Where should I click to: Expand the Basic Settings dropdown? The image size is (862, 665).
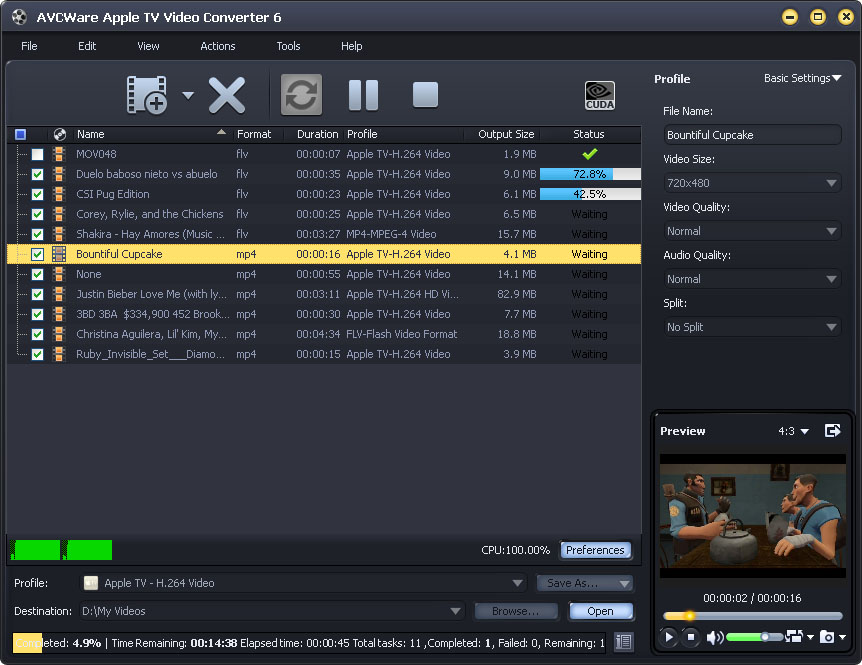coord(802,78)
